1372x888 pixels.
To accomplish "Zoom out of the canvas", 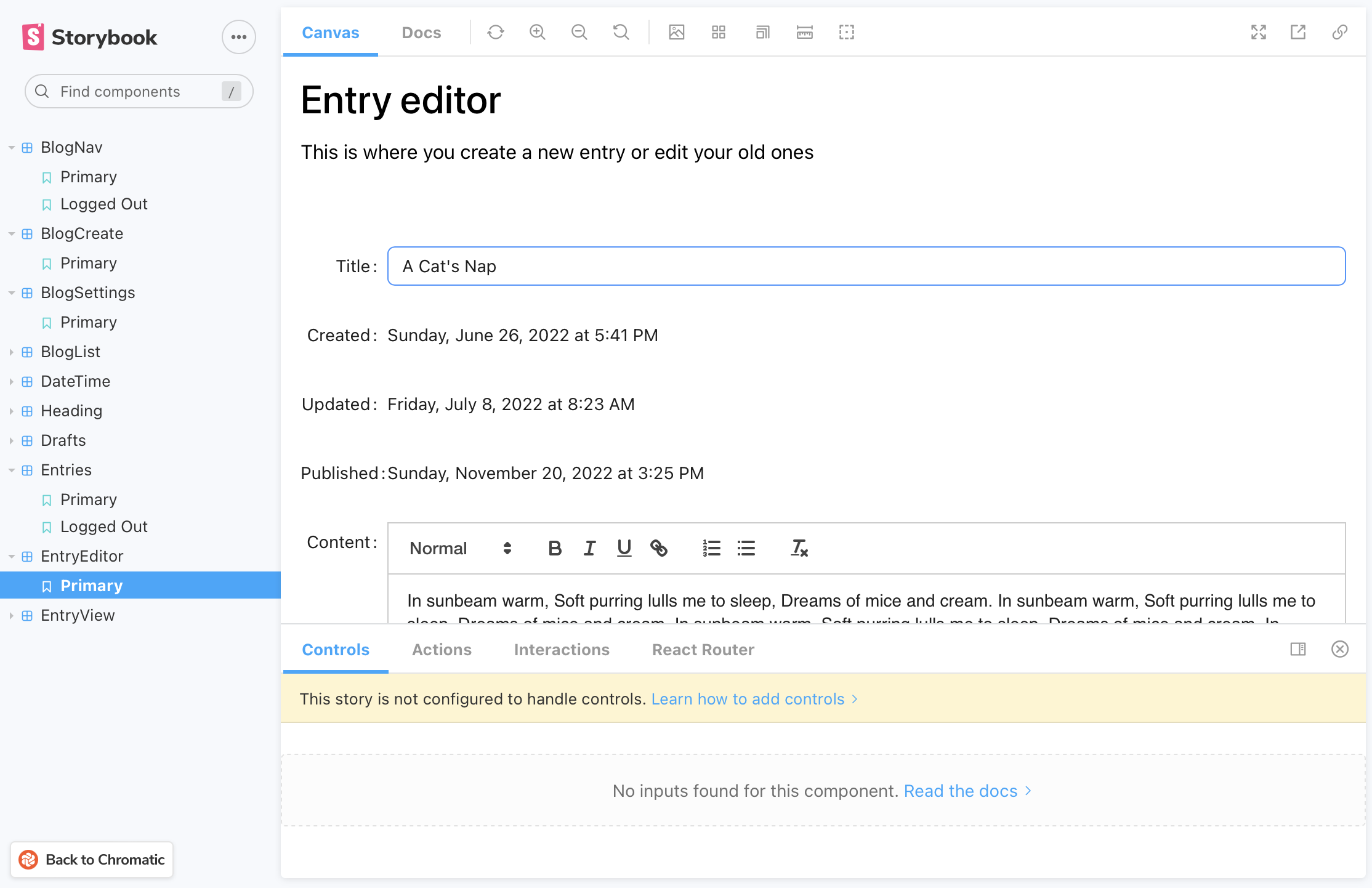I will 579,32.
